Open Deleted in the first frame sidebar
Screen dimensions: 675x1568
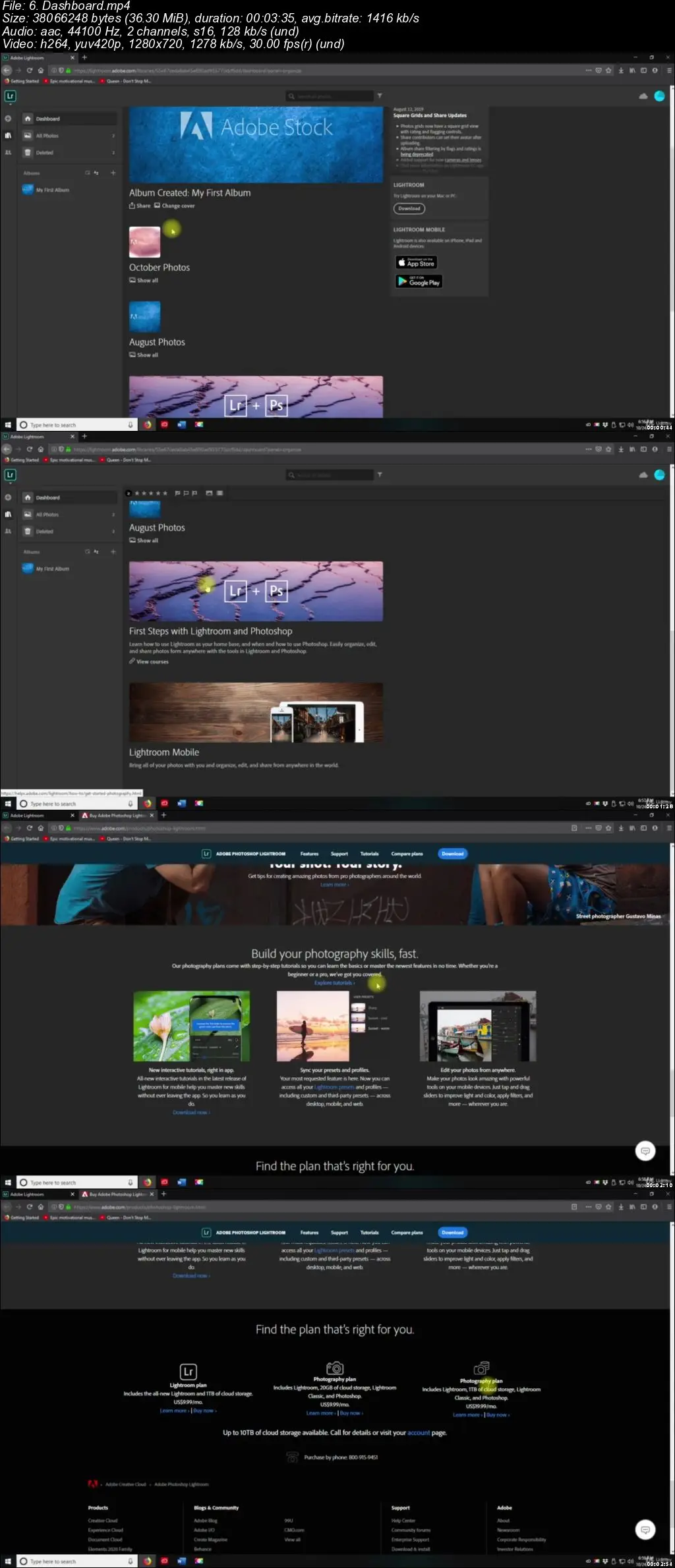(69, 152)
